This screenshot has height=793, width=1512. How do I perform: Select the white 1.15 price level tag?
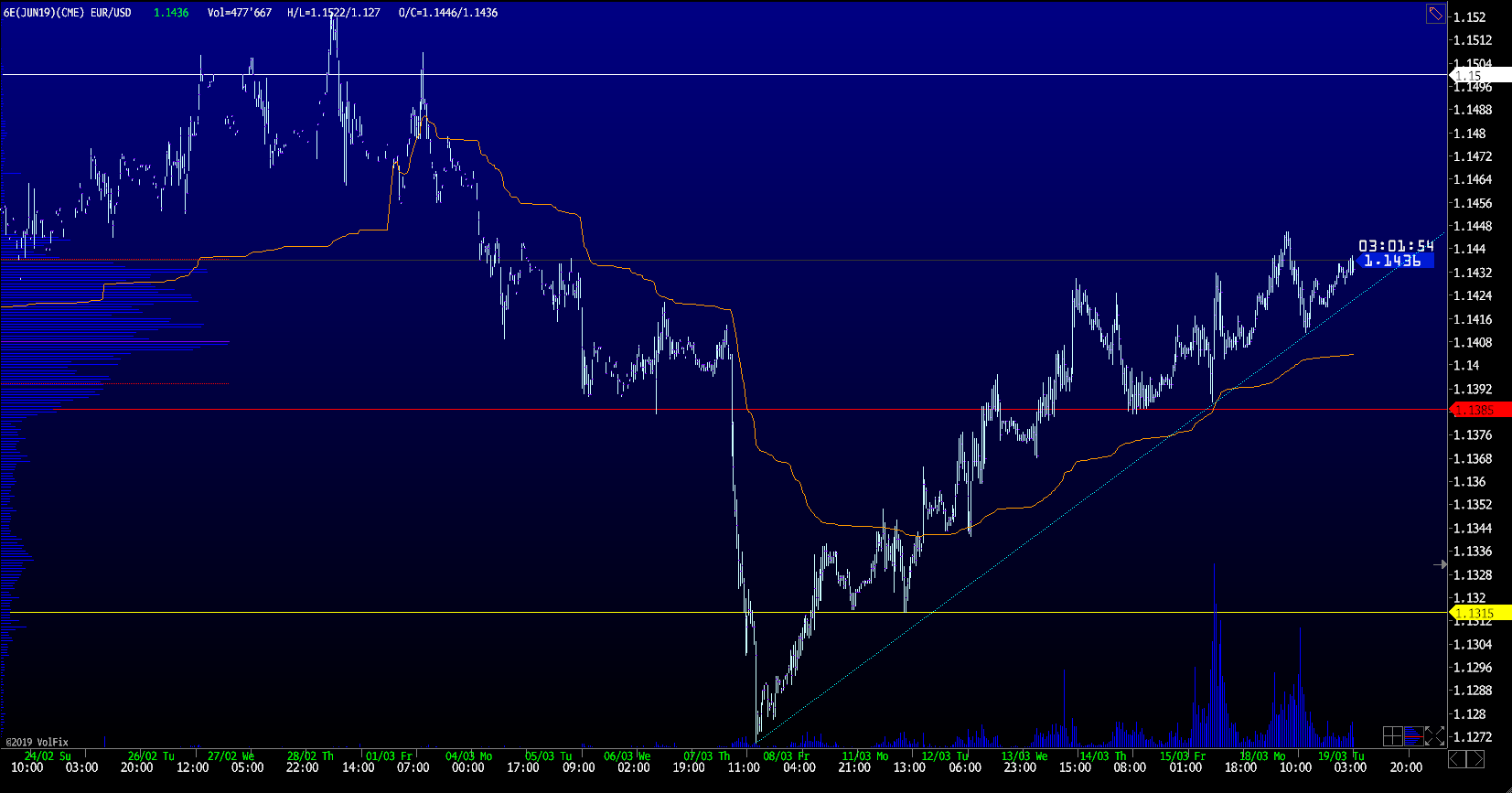coord(1481,76)
